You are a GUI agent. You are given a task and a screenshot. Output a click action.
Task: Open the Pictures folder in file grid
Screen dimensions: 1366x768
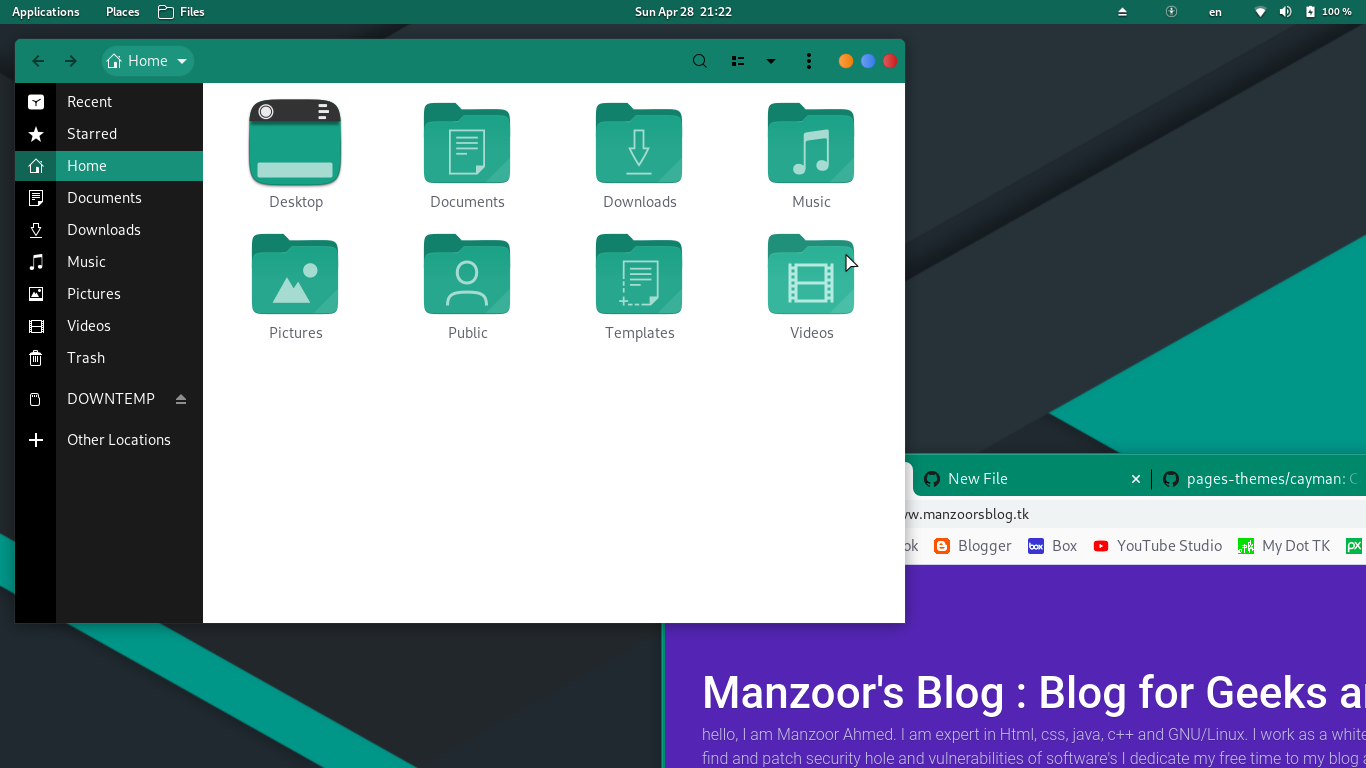click(x=295, y=275)
